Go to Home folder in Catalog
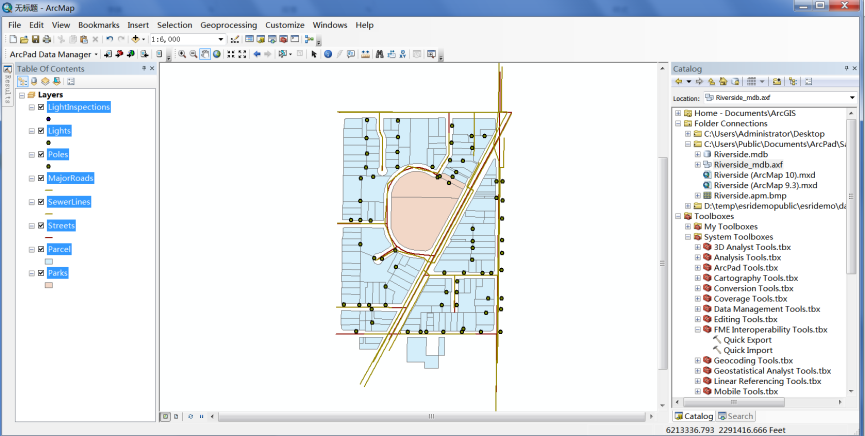The height and width of the screenshot is (436, 865). point(723,82)
